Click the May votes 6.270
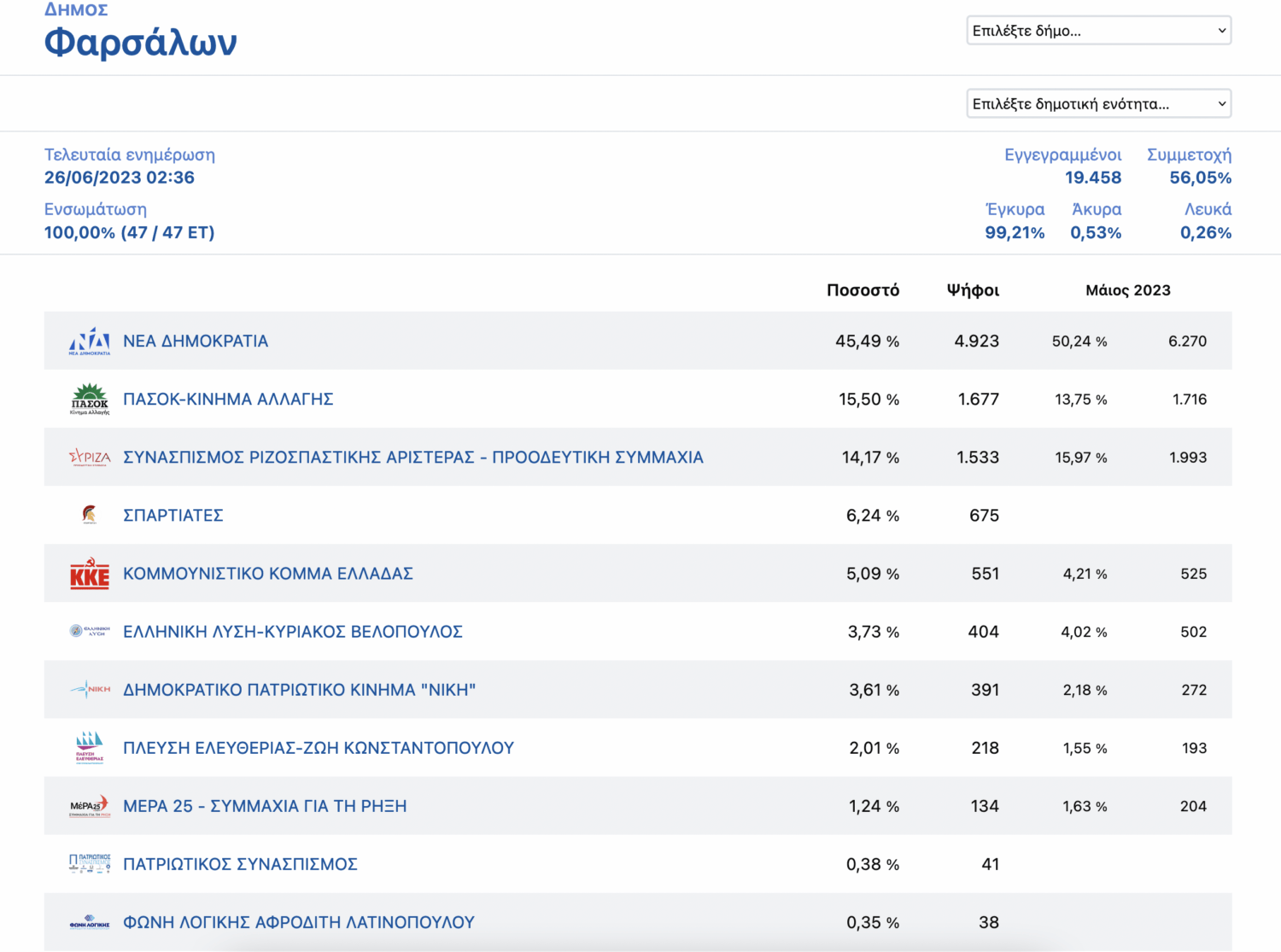 1188,342
